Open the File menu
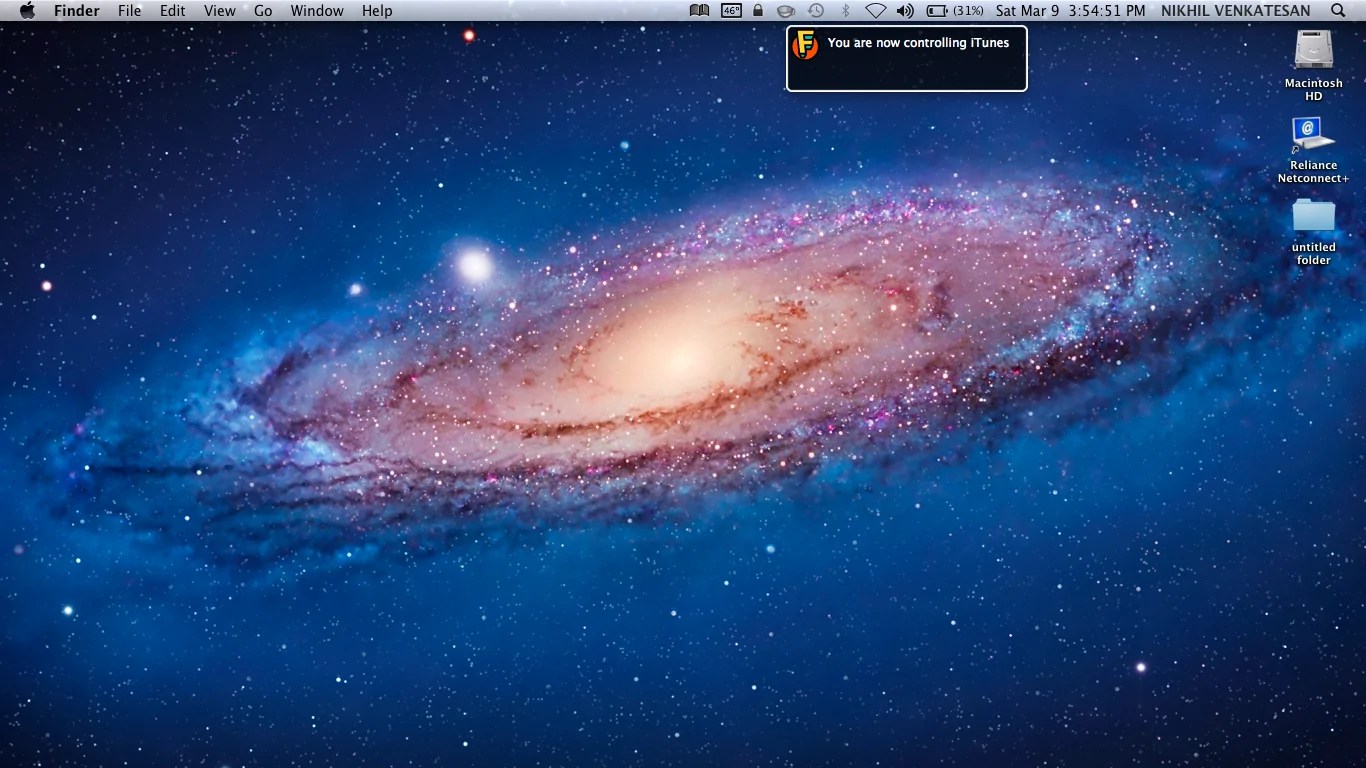 129,11
